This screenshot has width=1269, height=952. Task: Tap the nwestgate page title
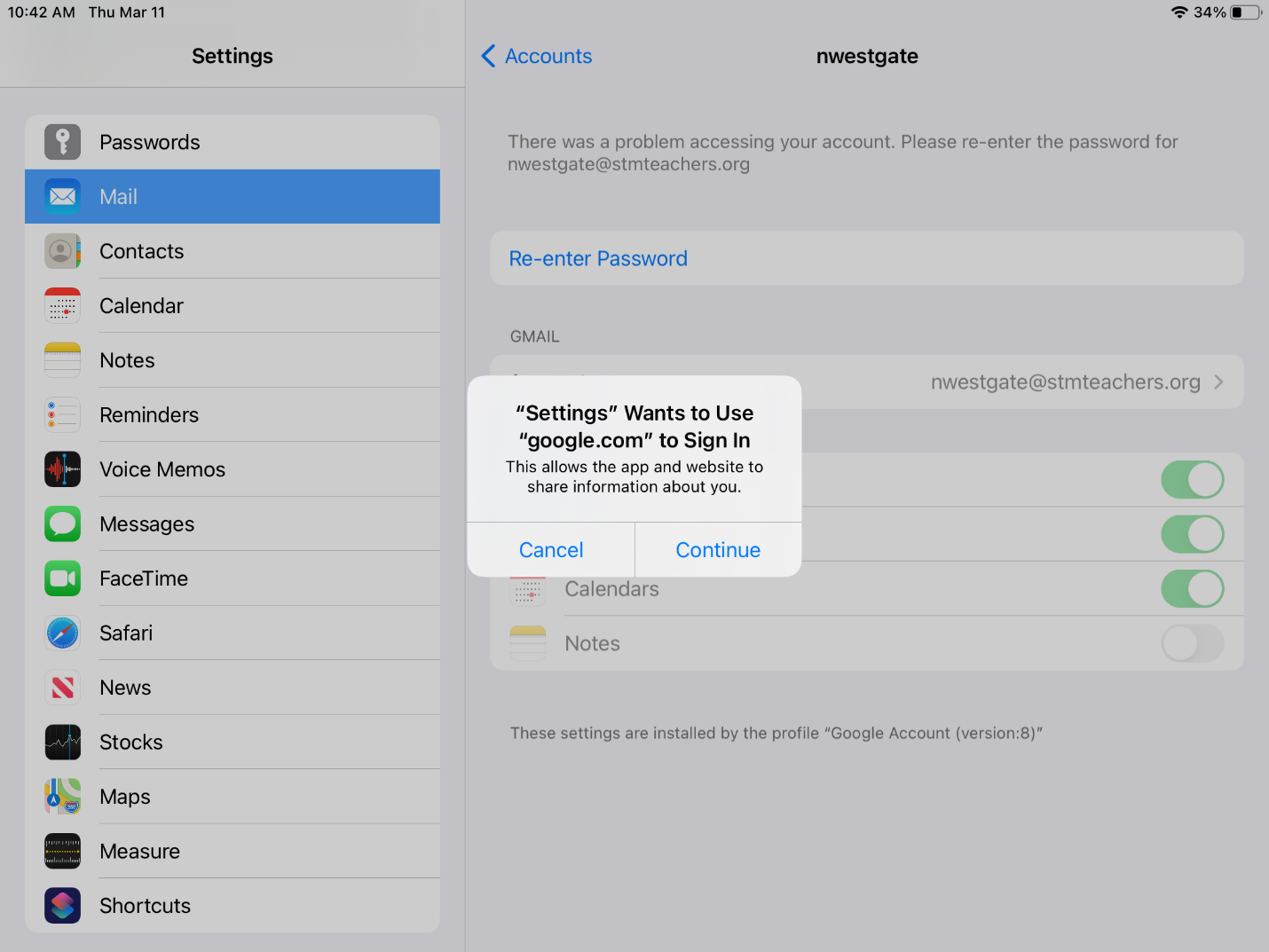tap(867, 56)
